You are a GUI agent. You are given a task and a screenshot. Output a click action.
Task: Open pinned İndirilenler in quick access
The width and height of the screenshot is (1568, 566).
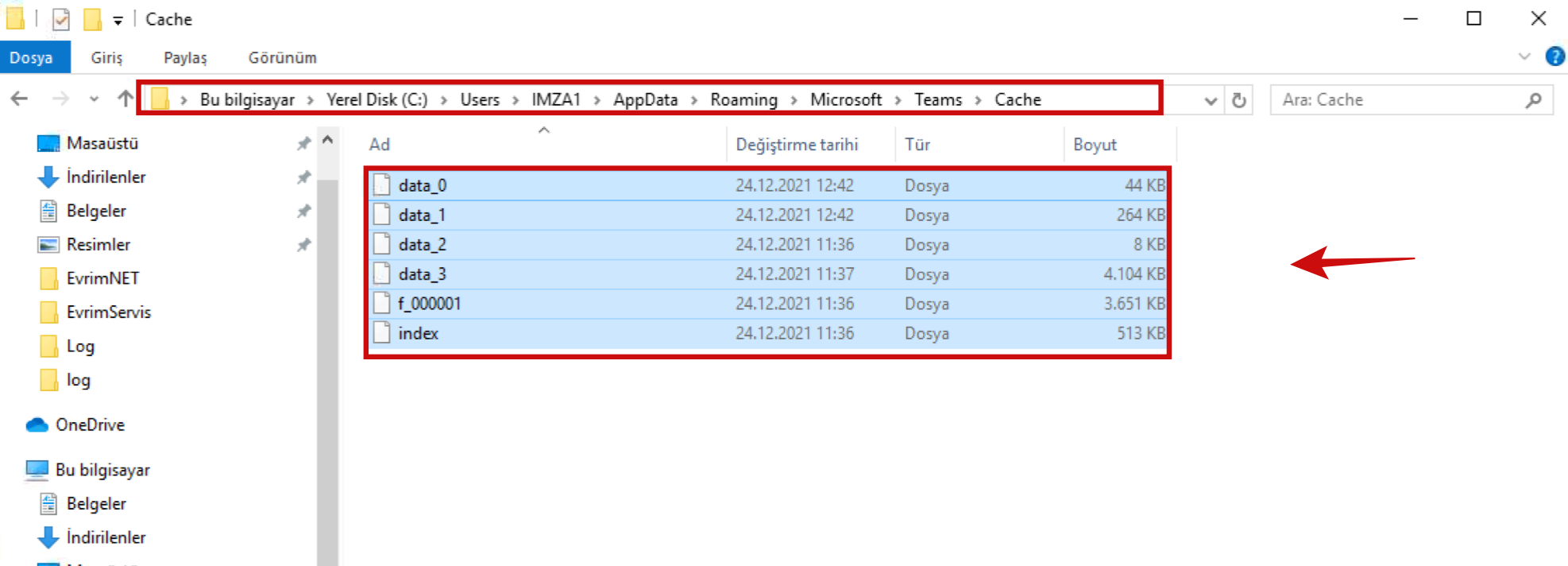(x=106, y=177)
